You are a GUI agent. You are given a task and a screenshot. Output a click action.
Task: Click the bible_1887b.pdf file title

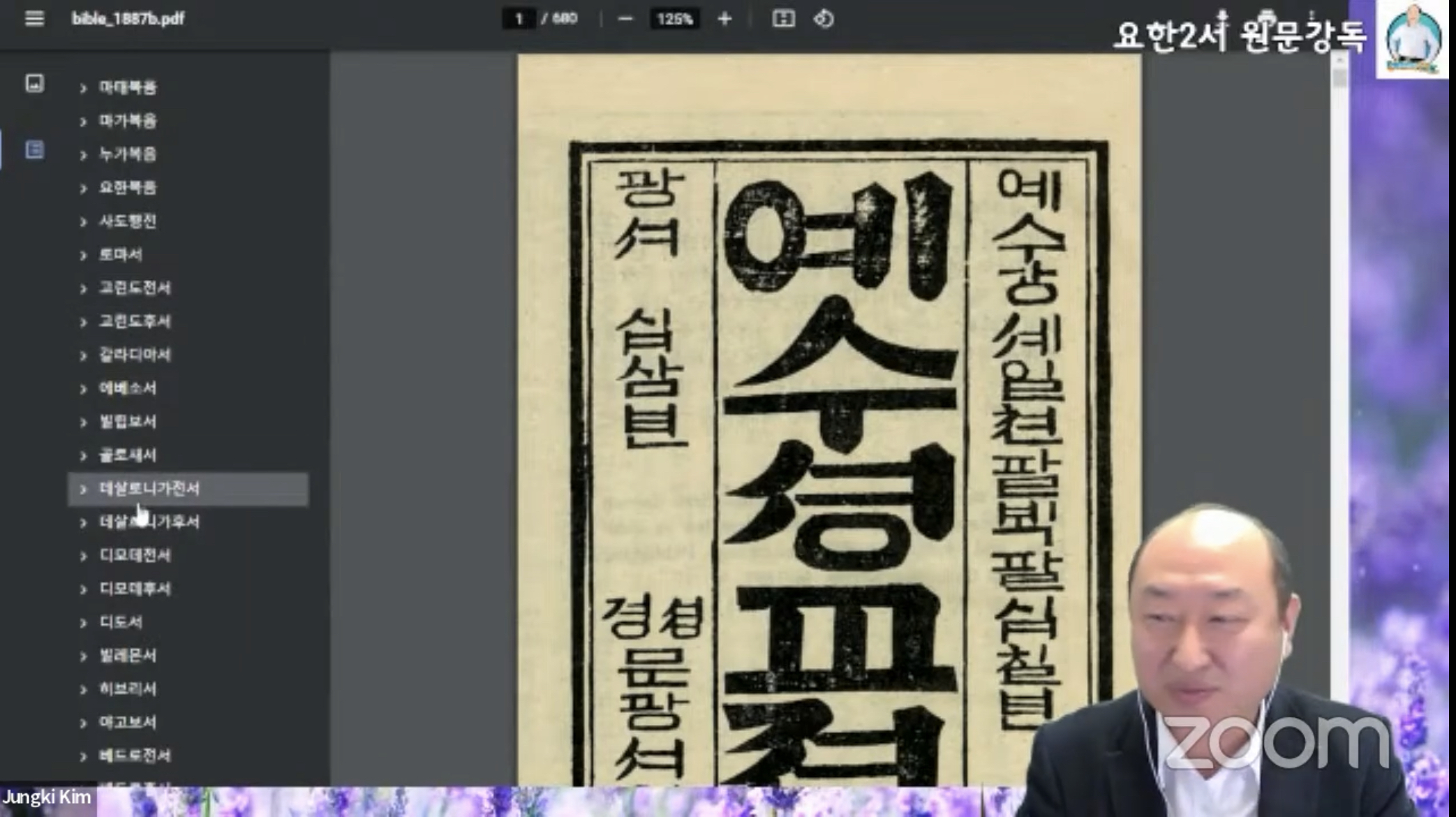tap(128, 19)
